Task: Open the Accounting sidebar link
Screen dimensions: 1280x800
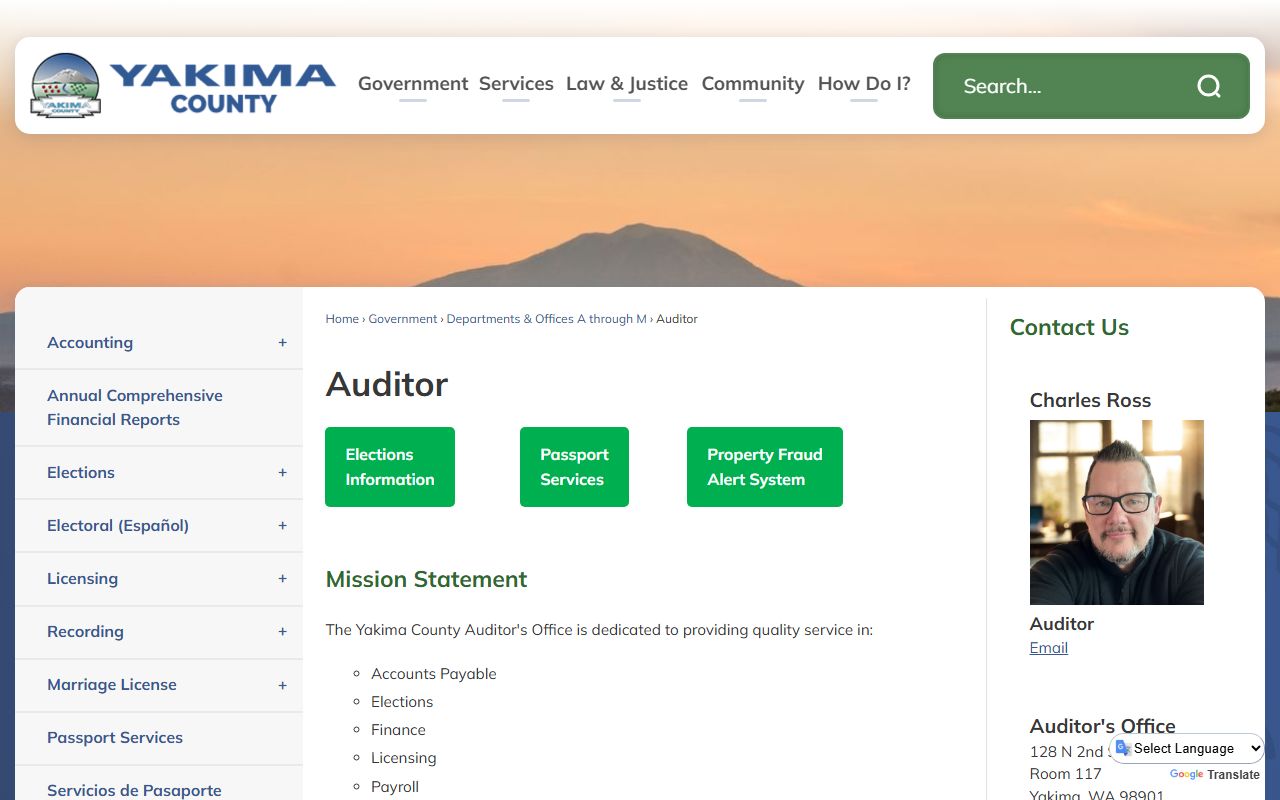Action: 90,343
